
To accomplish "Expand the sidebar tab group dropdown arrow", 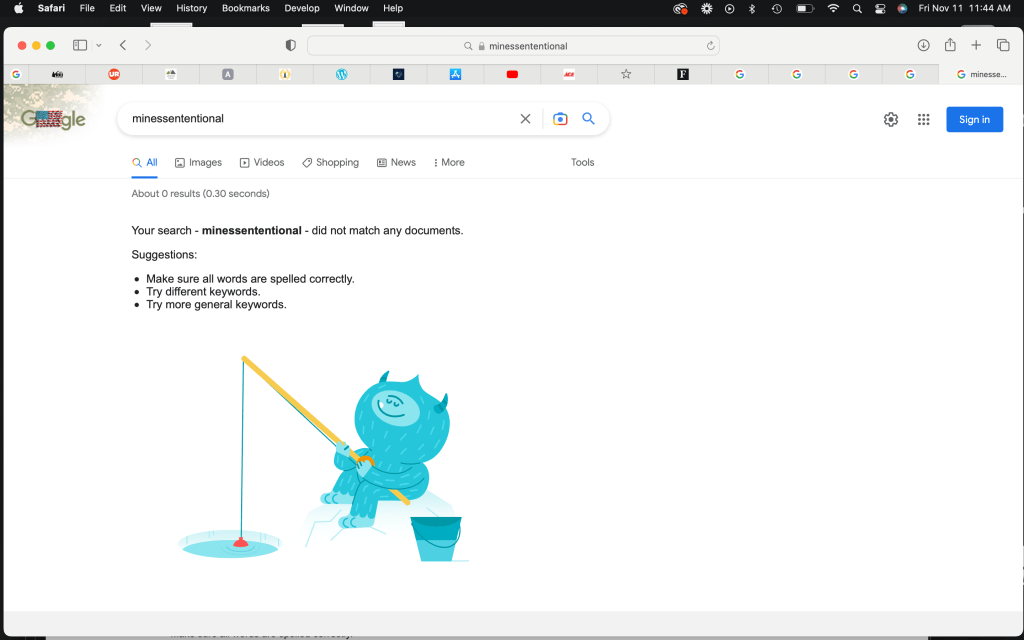I will click(99, 46).
